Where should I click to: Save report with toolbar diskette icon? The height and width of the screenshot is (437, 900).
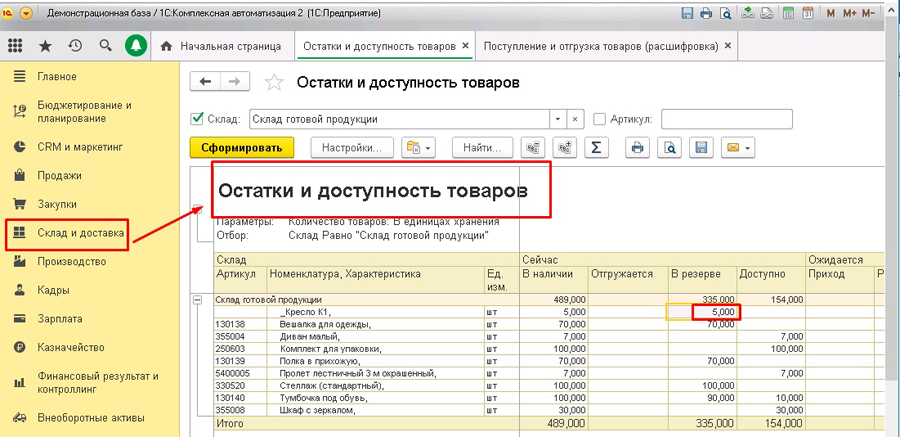[701, 148]
